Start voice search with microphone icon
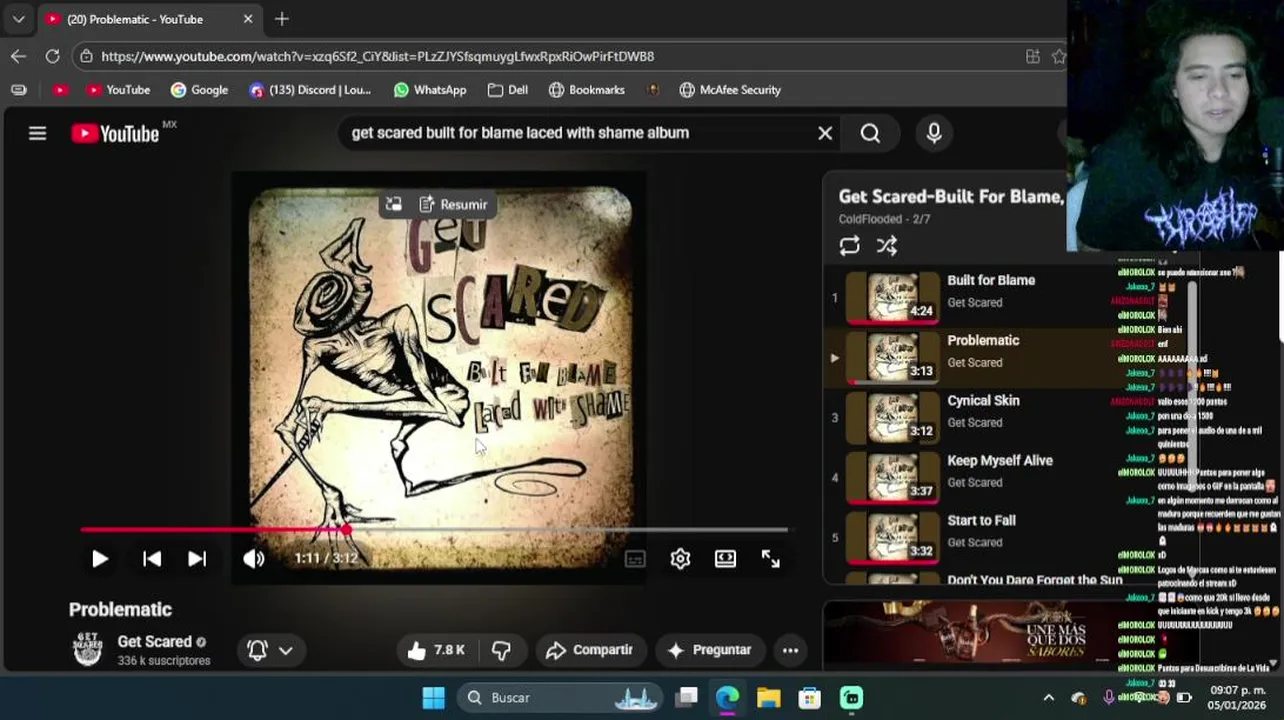1284x720 pixels. point(934,133)
